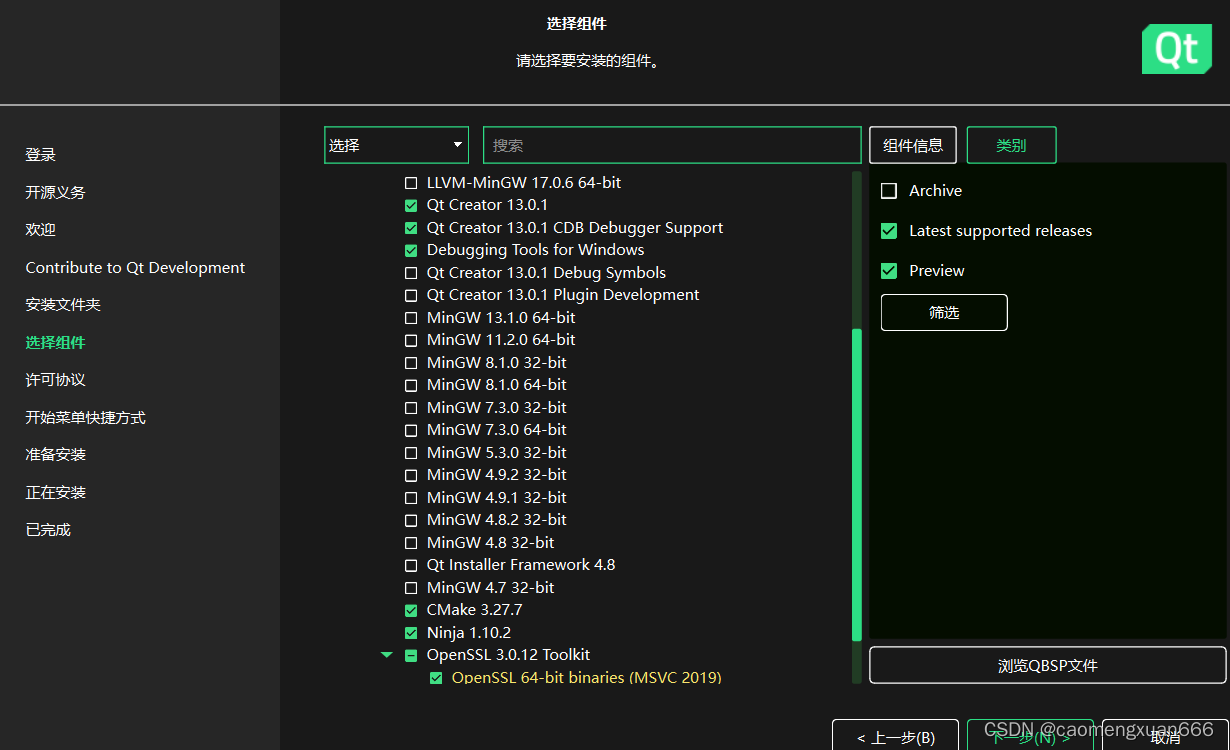This screenshot has width=1230, height=750.
Task: Check the MinGW 5.3.0 32-bit checkbox
Action: point(411,454)
